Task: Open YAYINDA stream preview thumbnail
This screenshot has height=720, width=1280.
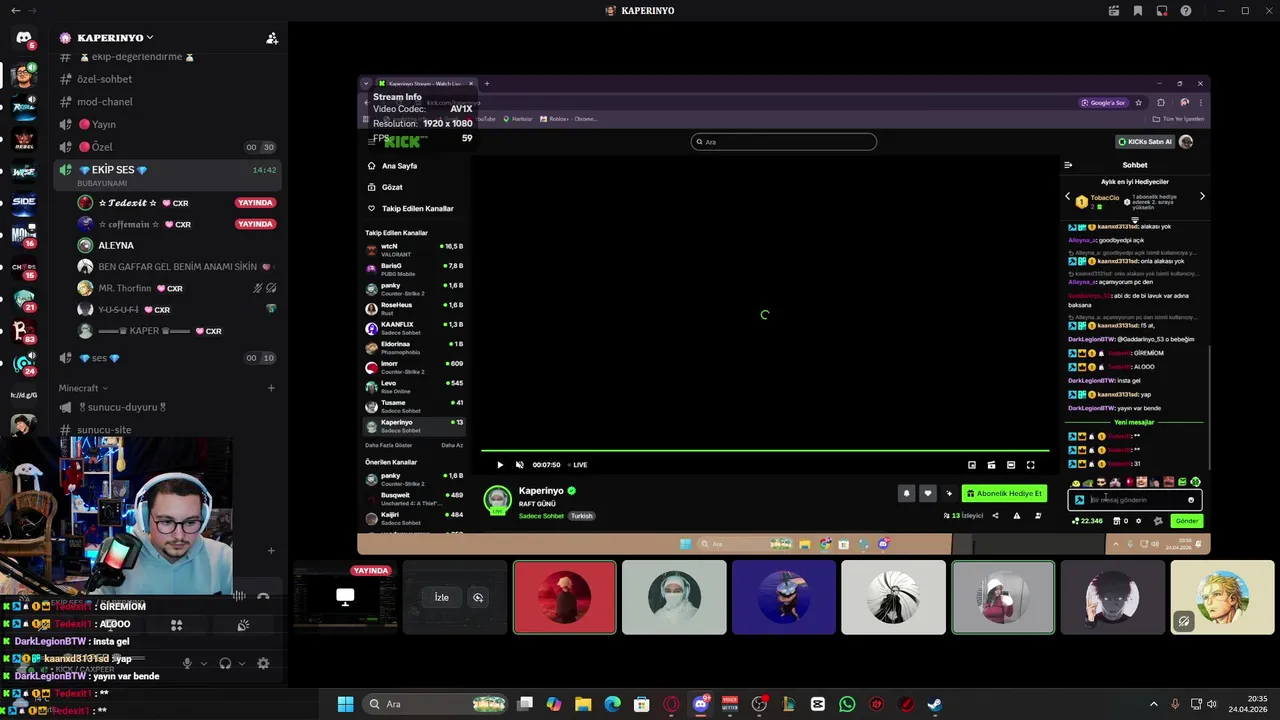Action: click(345, 597)
